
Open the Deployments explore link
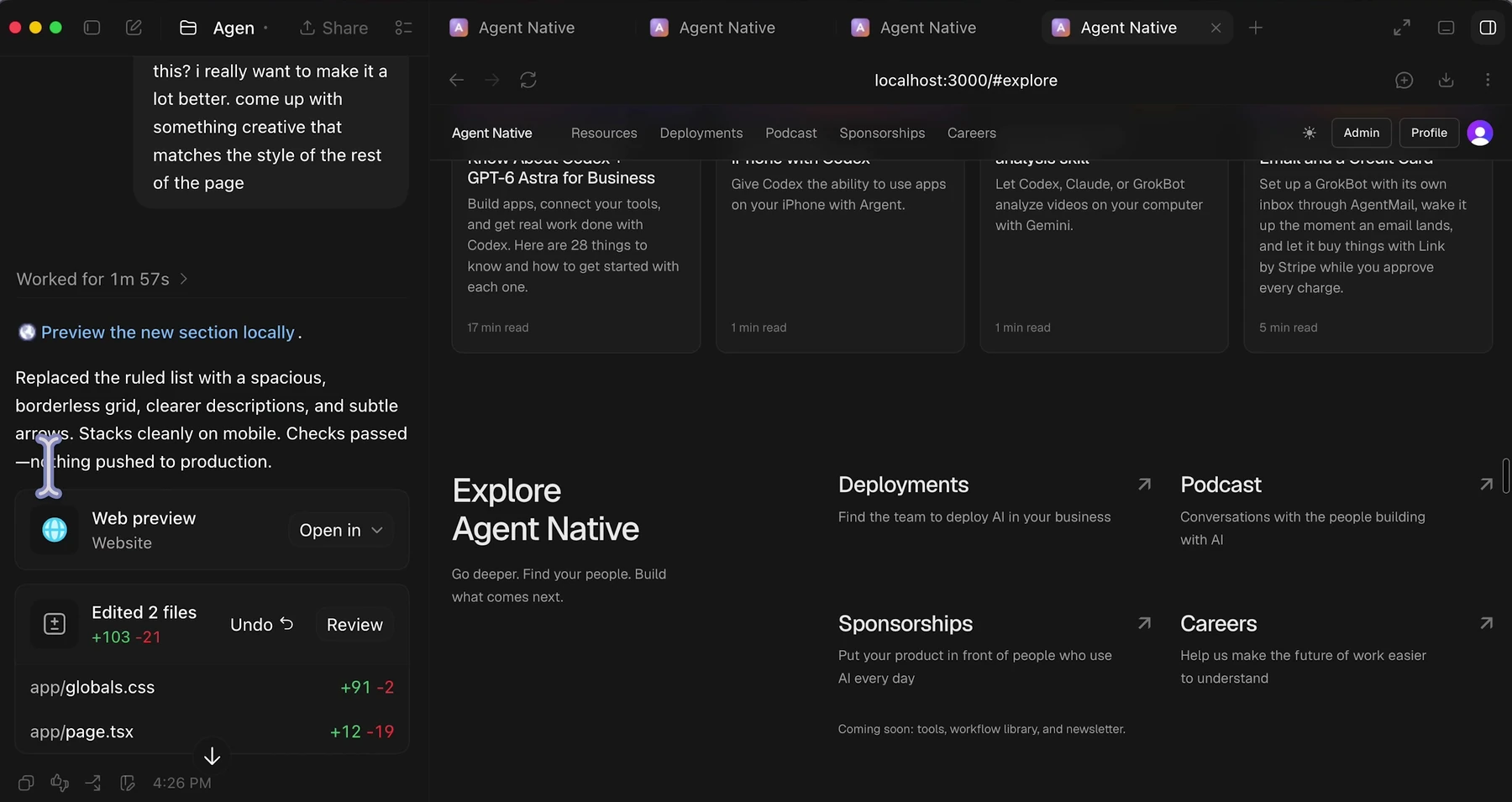click(903, 485)
